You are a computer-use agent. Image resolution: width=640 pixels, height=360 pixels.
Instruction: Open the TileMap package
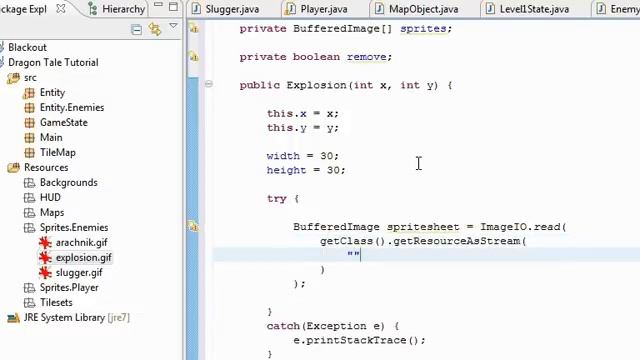click(58, 153)
